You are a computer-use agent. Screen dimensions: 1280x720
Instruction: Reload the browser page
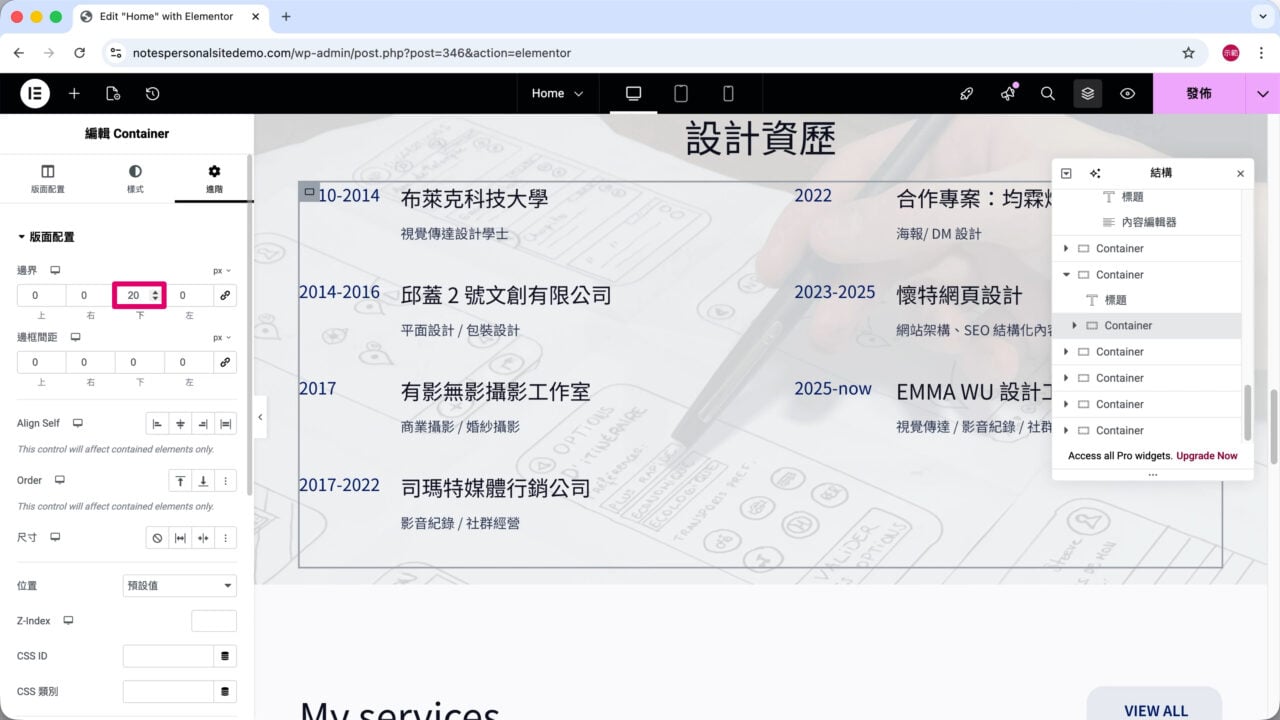pos(79,52)
